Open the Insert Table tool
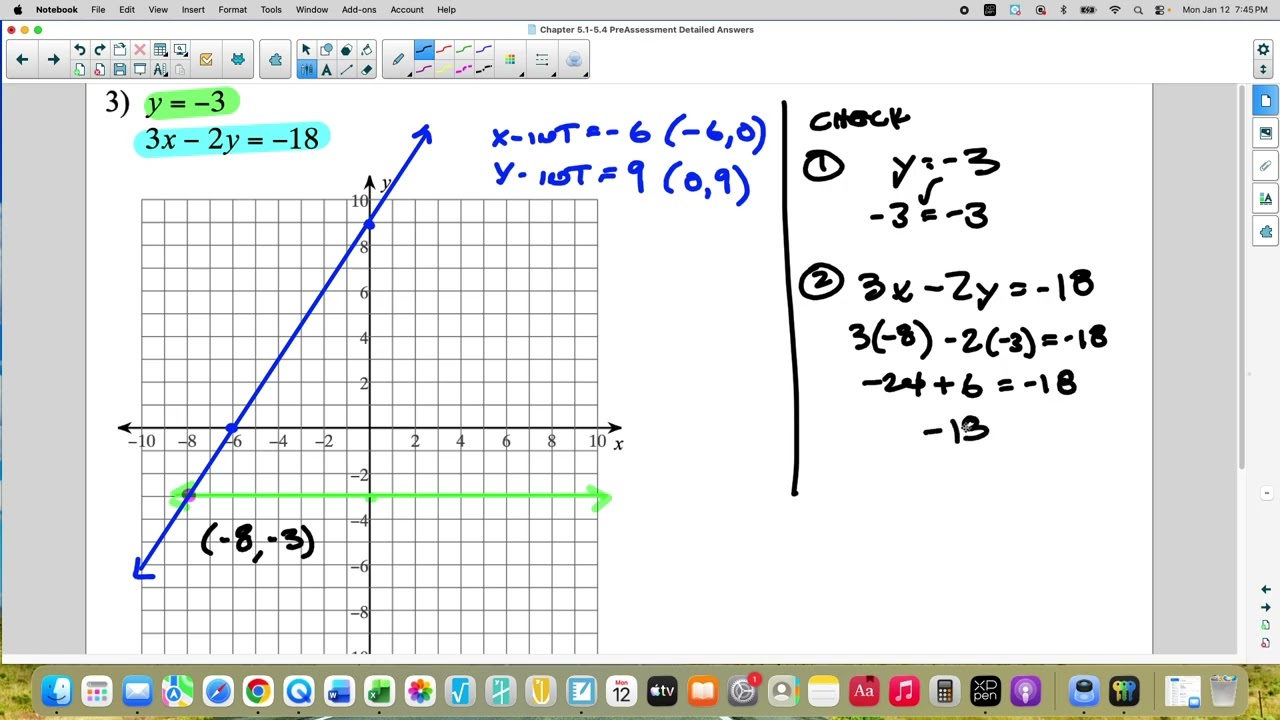This screenshot has height=720, width=1280. [160, 50]
